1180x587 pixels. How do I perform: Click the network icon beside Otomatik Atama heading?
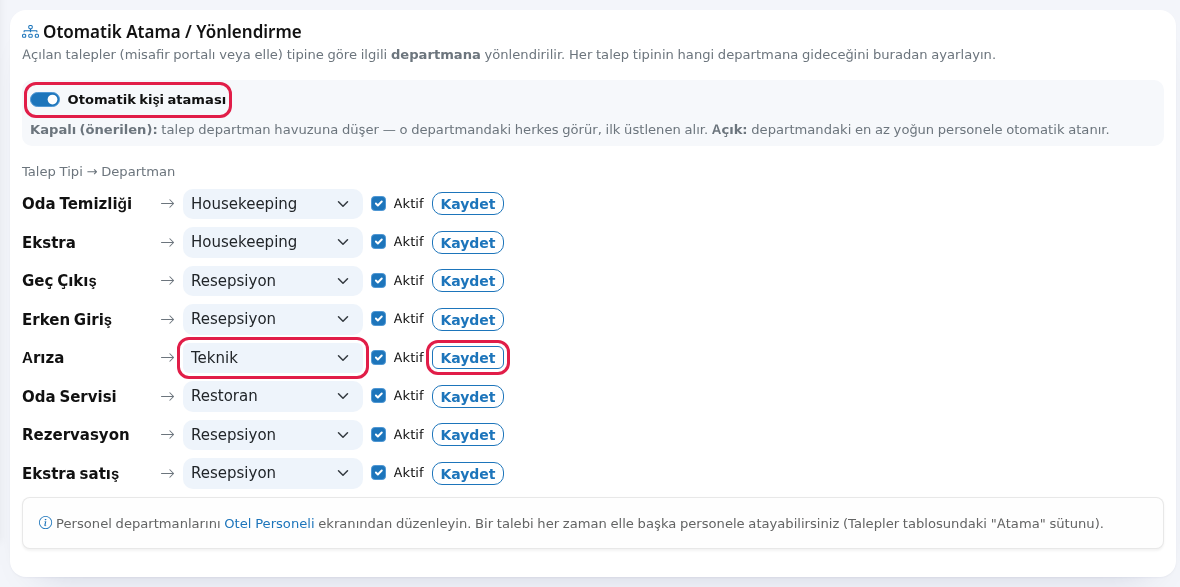click(x=30, y=32)
